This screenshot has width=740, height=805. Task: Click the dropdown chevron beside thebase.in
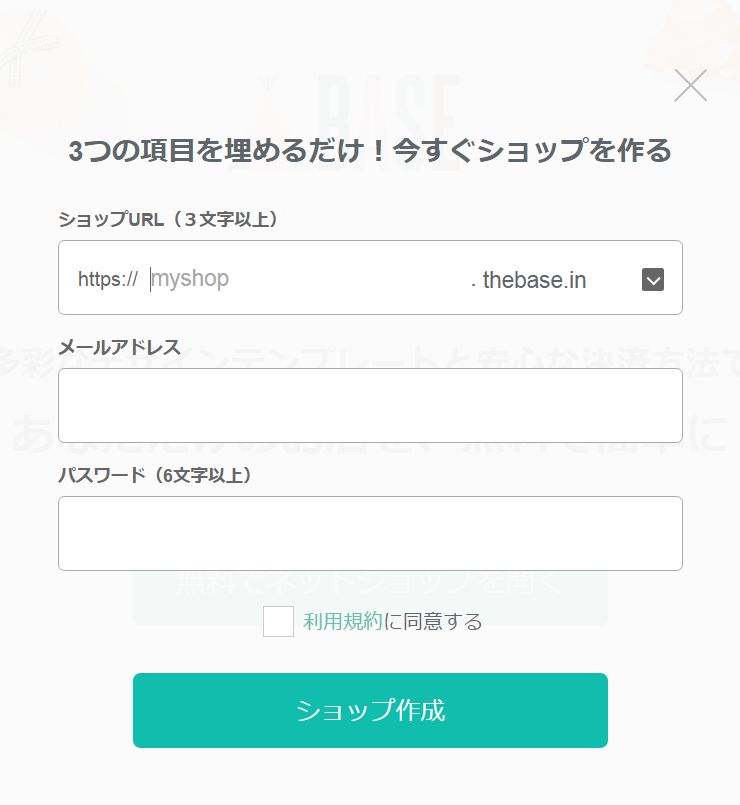tap(653, 279)
